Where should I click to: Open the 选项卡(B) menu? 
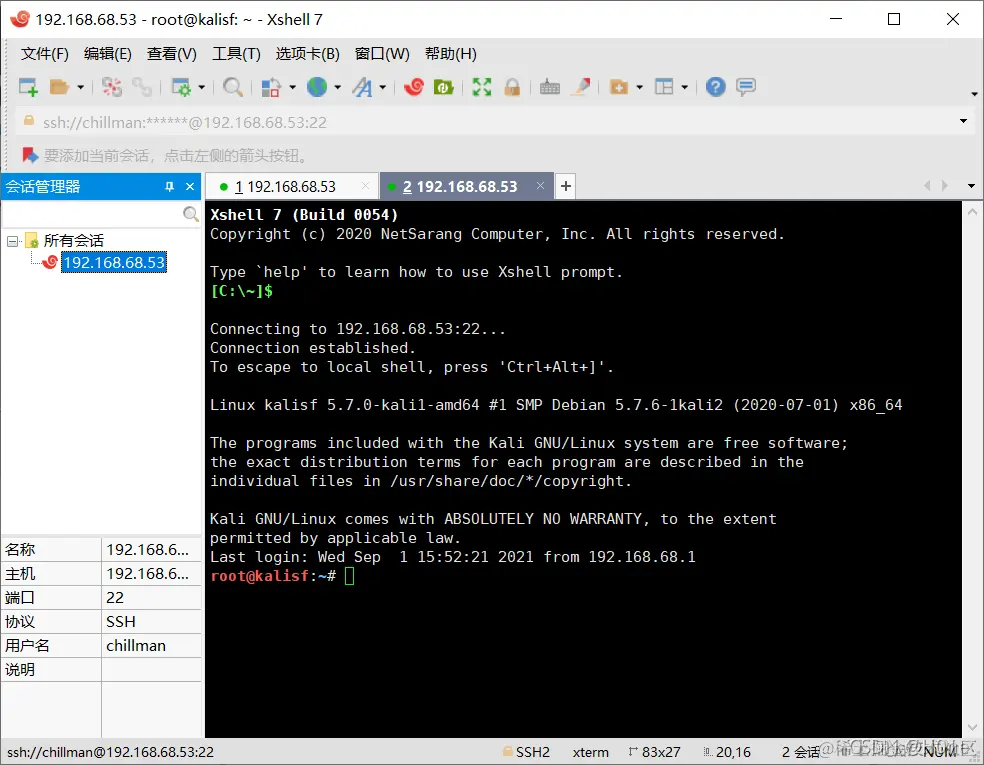click(x=308, y=54)
